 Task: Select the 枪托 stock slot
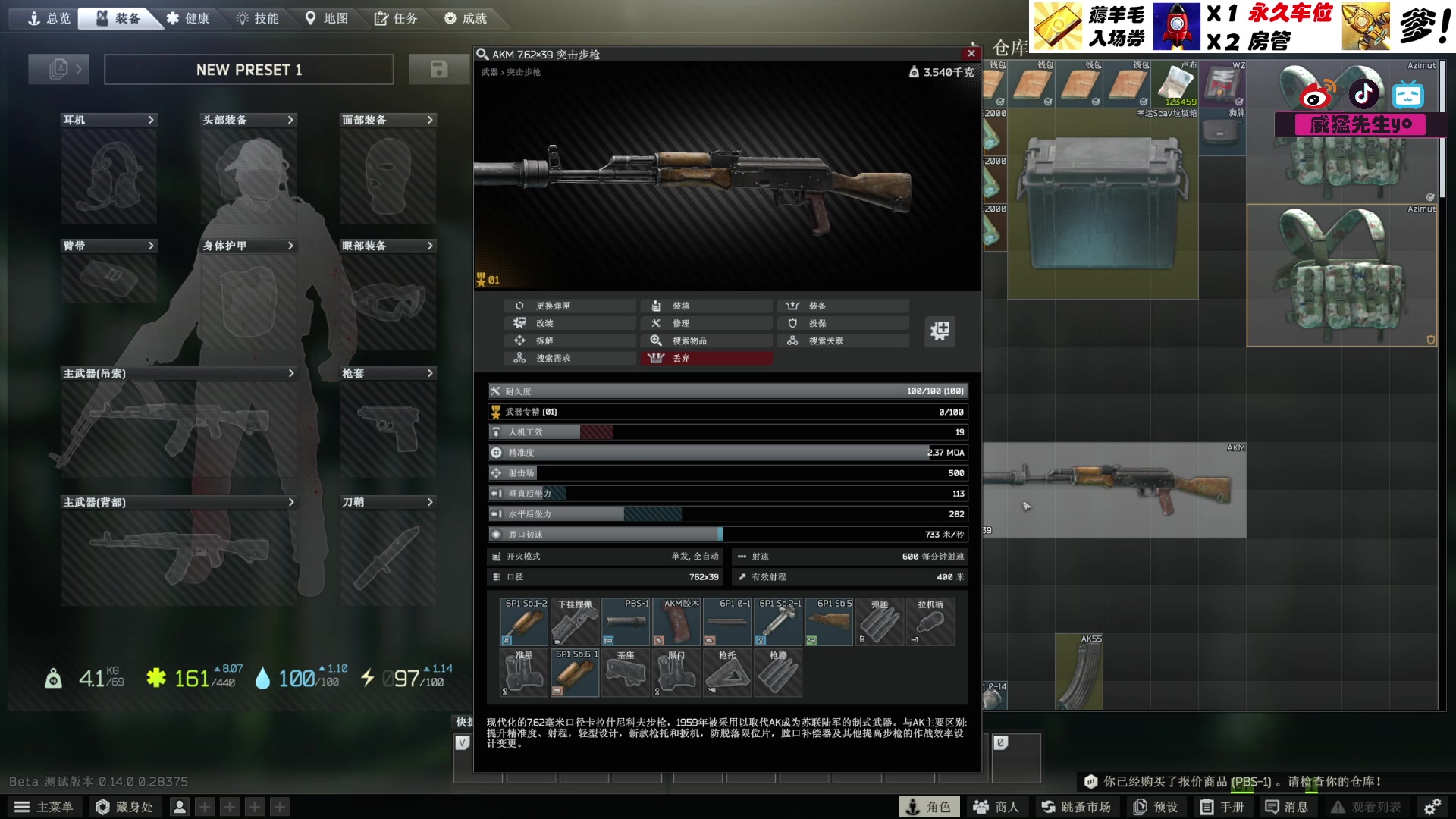[727, 673]
